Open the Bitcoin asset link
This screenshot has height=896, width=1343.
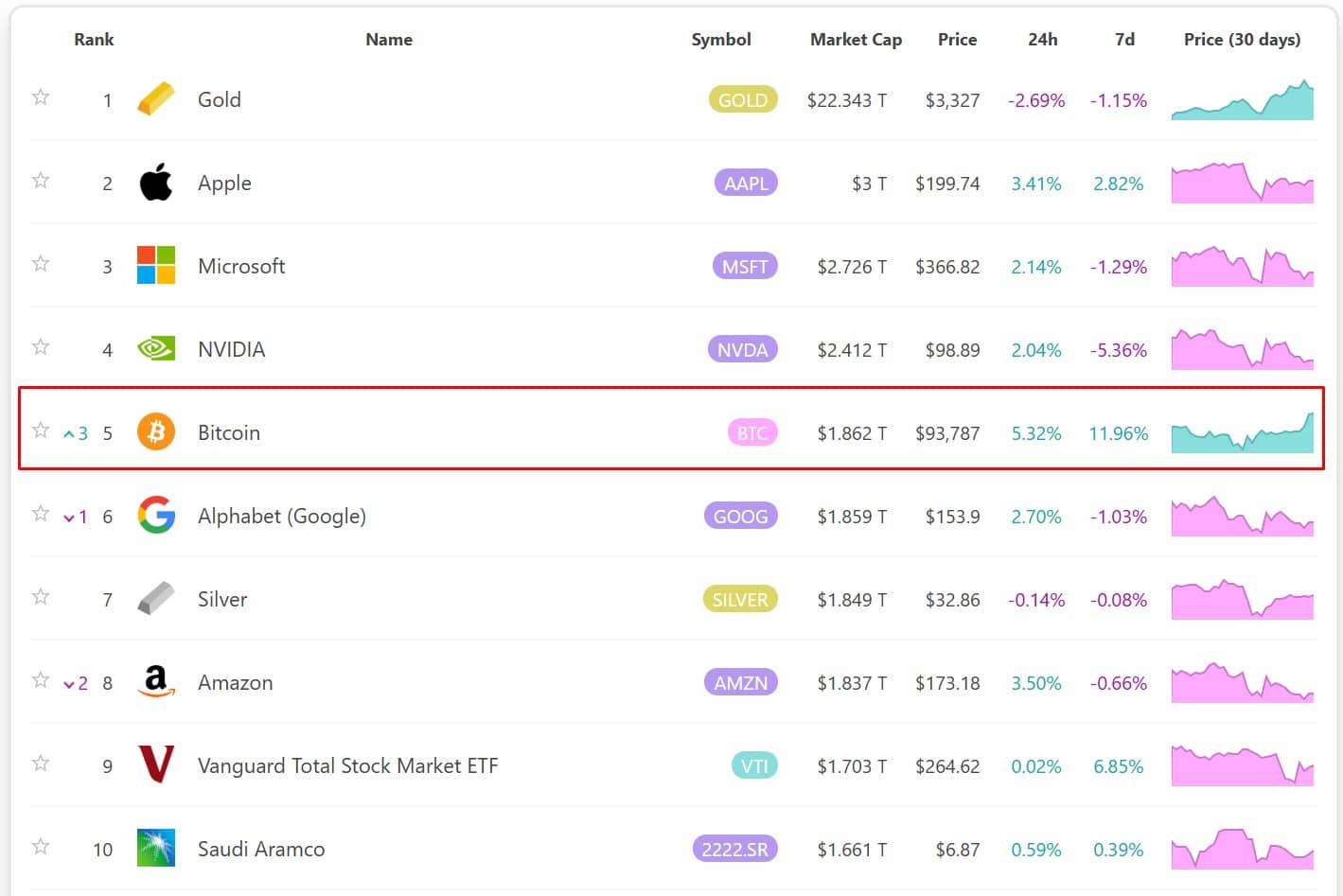pyautogui.click(x=229, y=432)
